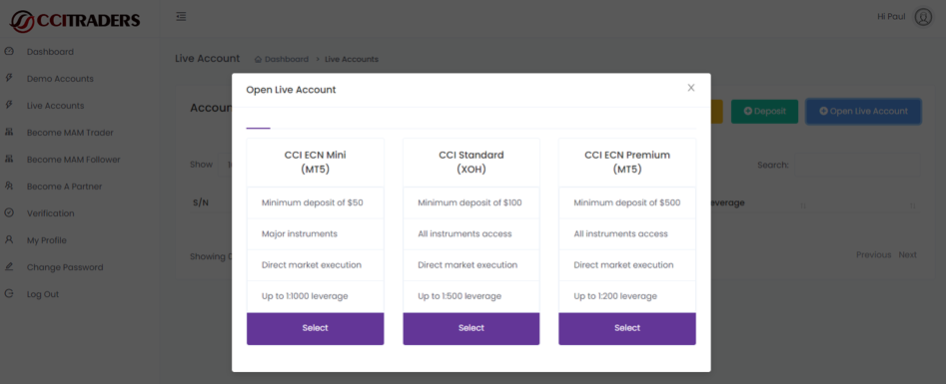This screenshot has width=946, height=384.
Task: Click the Open Live Account dialog title
Action: [x=291, y=90]
